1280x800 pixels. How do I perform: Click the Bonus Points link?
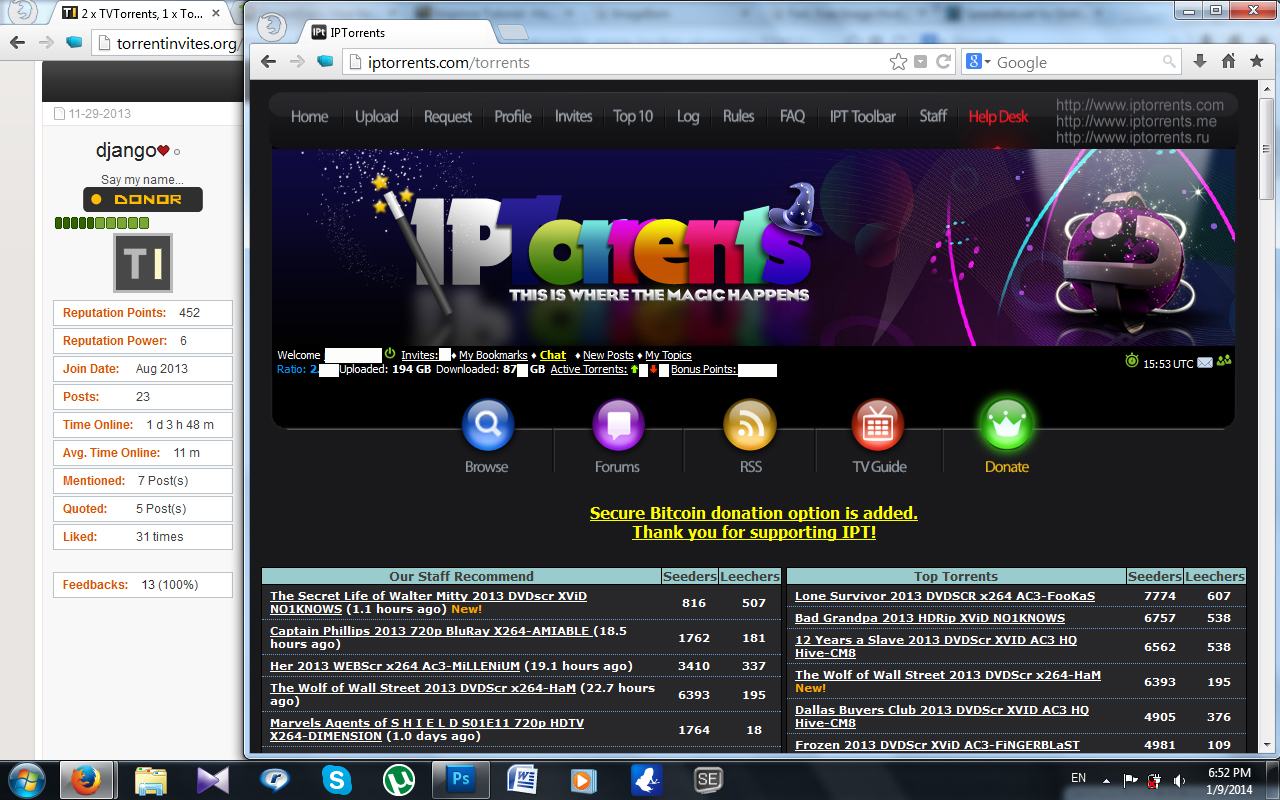pyautogui.click(x=703, y=369)
